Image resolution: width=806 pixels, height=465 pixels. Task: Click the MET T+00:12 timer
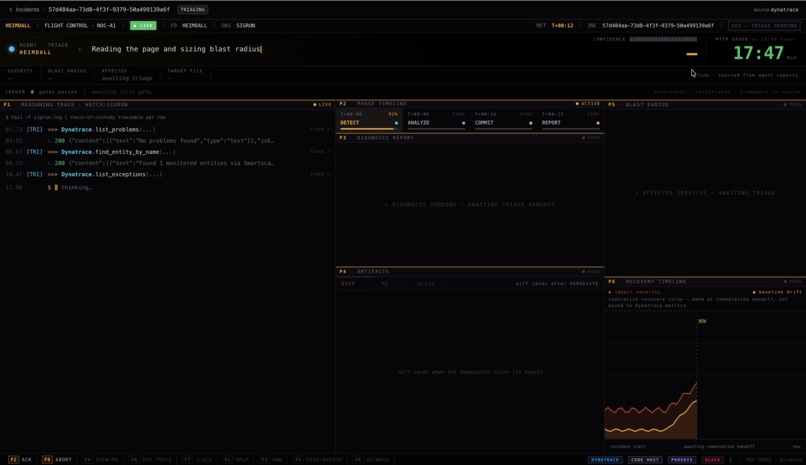point(555,25)
